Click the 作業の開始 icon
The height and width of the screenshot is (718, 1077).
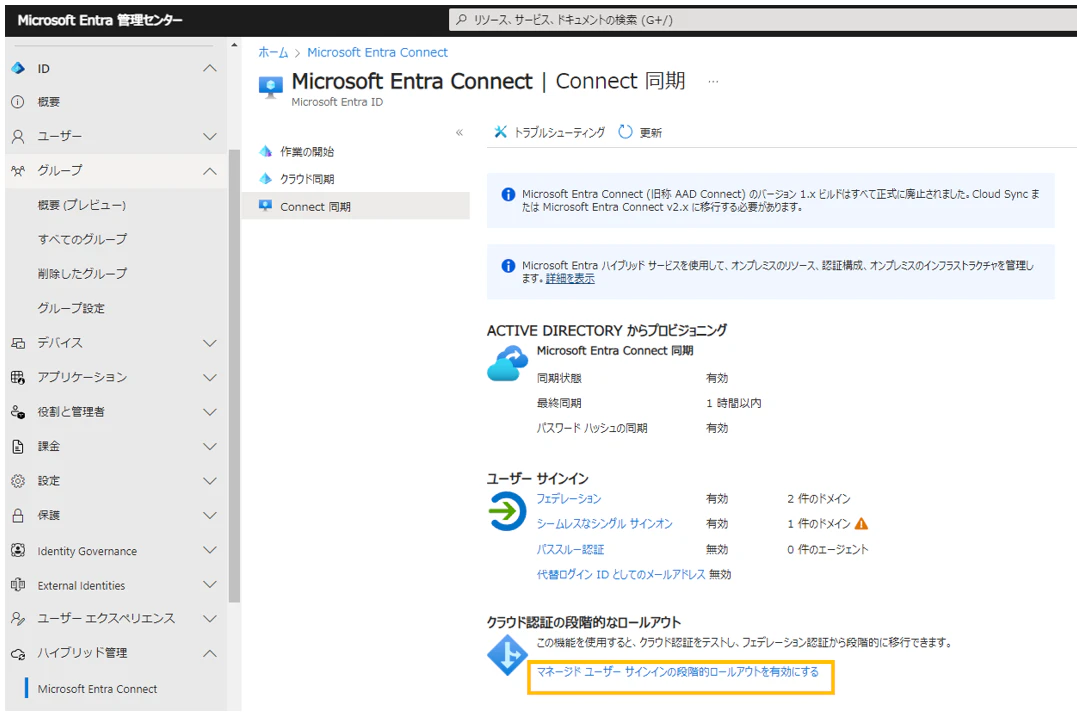(x=266, y=151)
